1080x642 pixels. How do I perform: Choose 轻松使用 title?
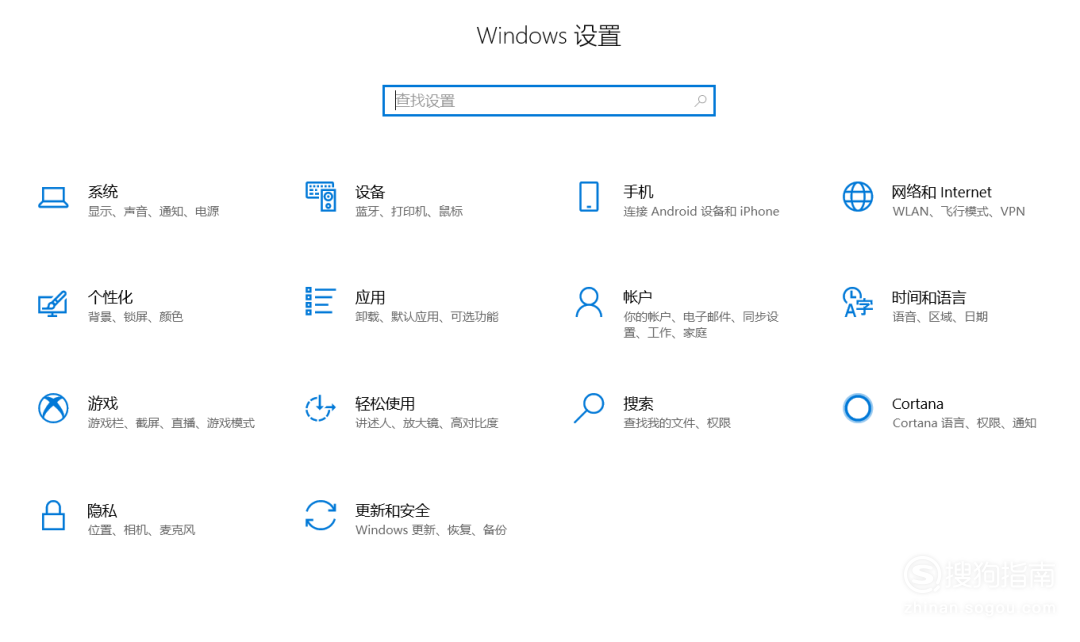(385, 404)
